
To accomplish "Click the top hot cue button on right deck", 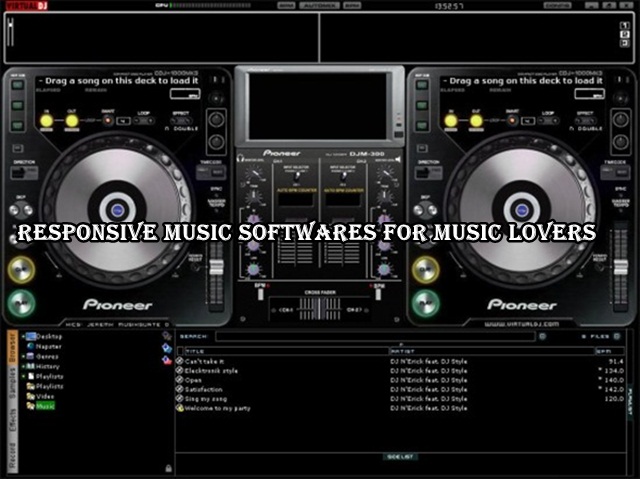I will 422,85.
